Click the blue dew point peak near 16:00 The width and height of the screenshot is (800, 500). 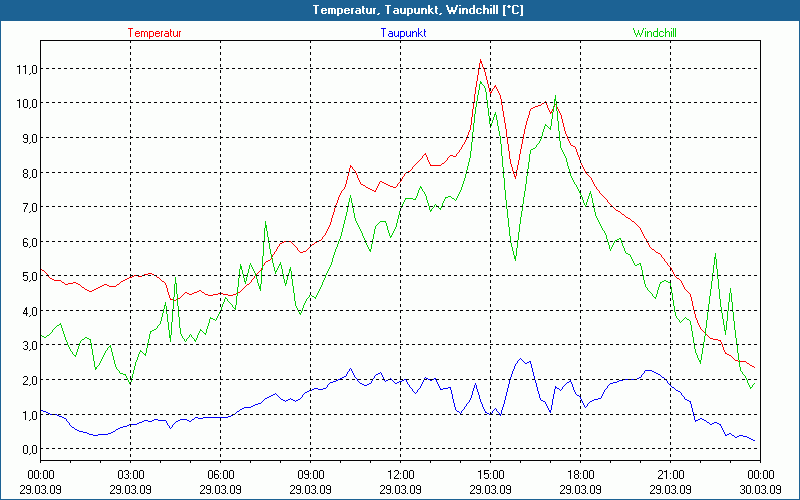(520, 359)
